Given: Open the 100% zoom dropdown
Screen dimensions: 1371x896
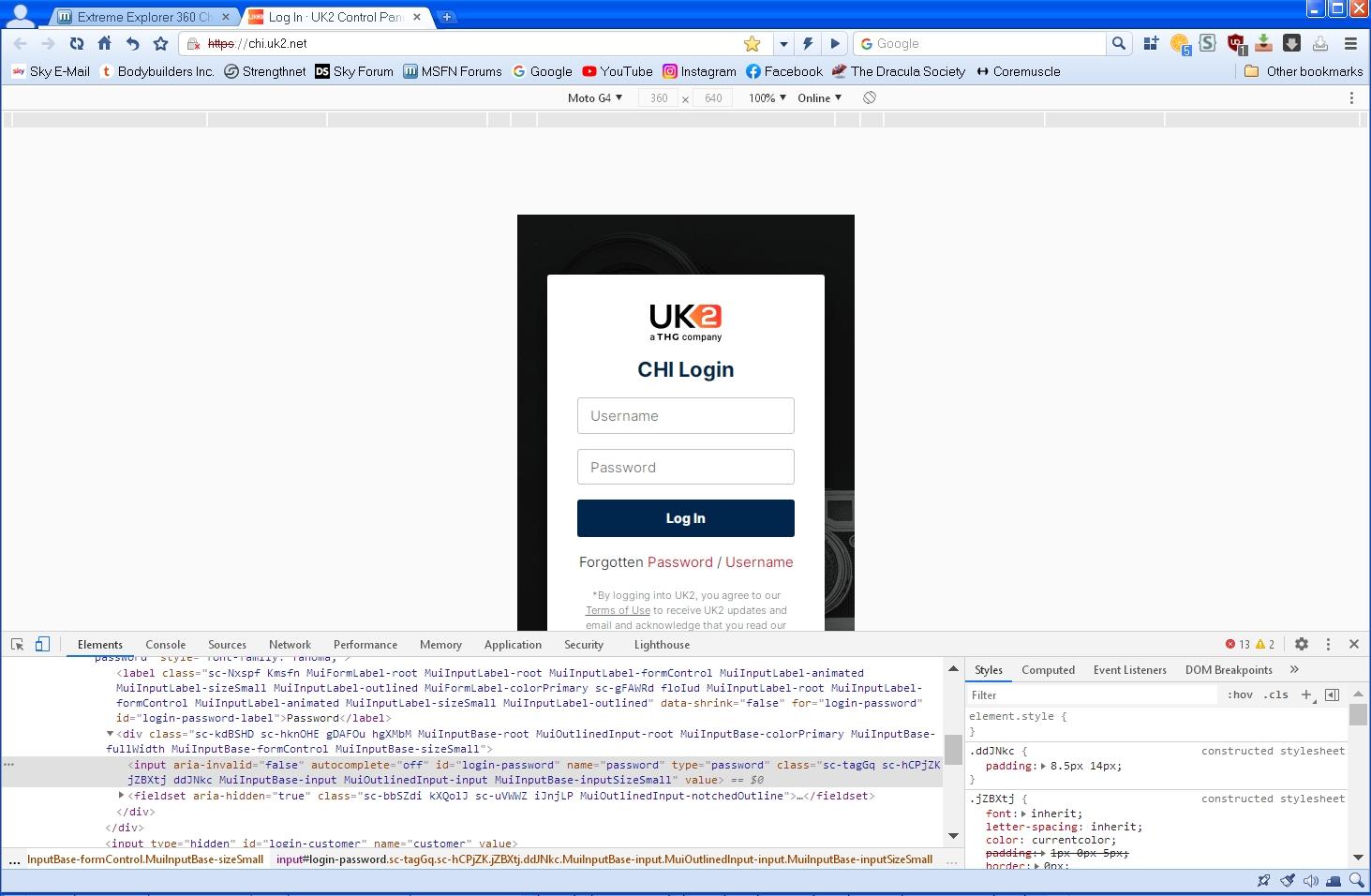Looking at the screenshot, I should (767, 97).
